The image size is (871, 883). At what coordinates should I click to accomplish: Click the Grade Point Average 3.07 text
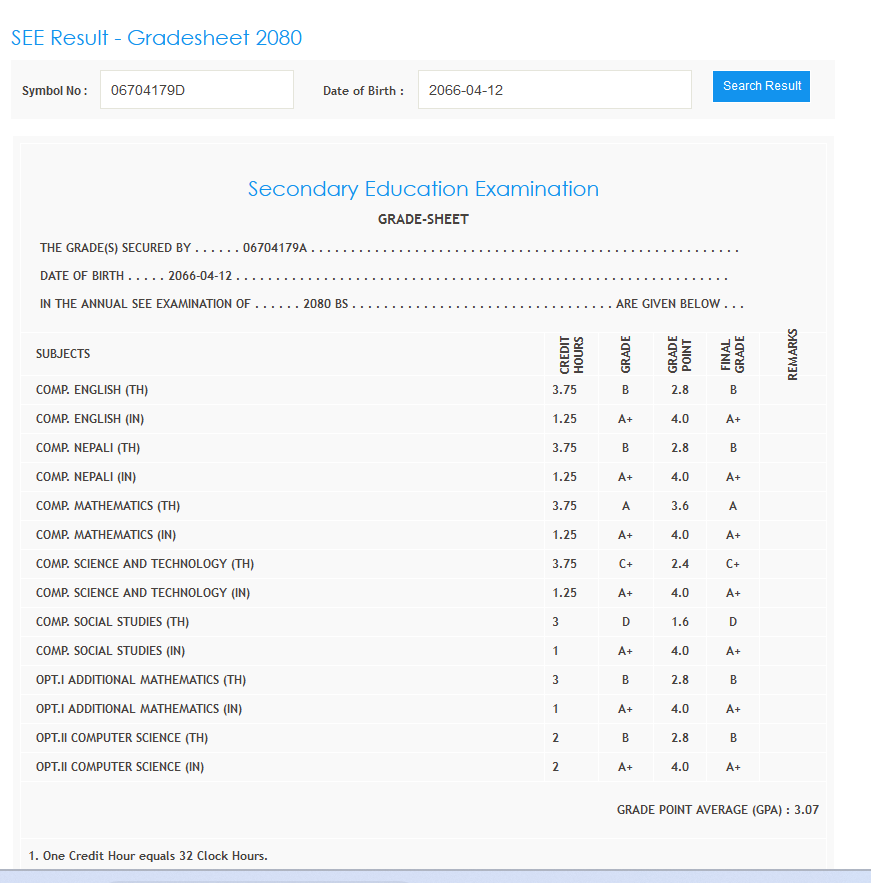[717, 810]
